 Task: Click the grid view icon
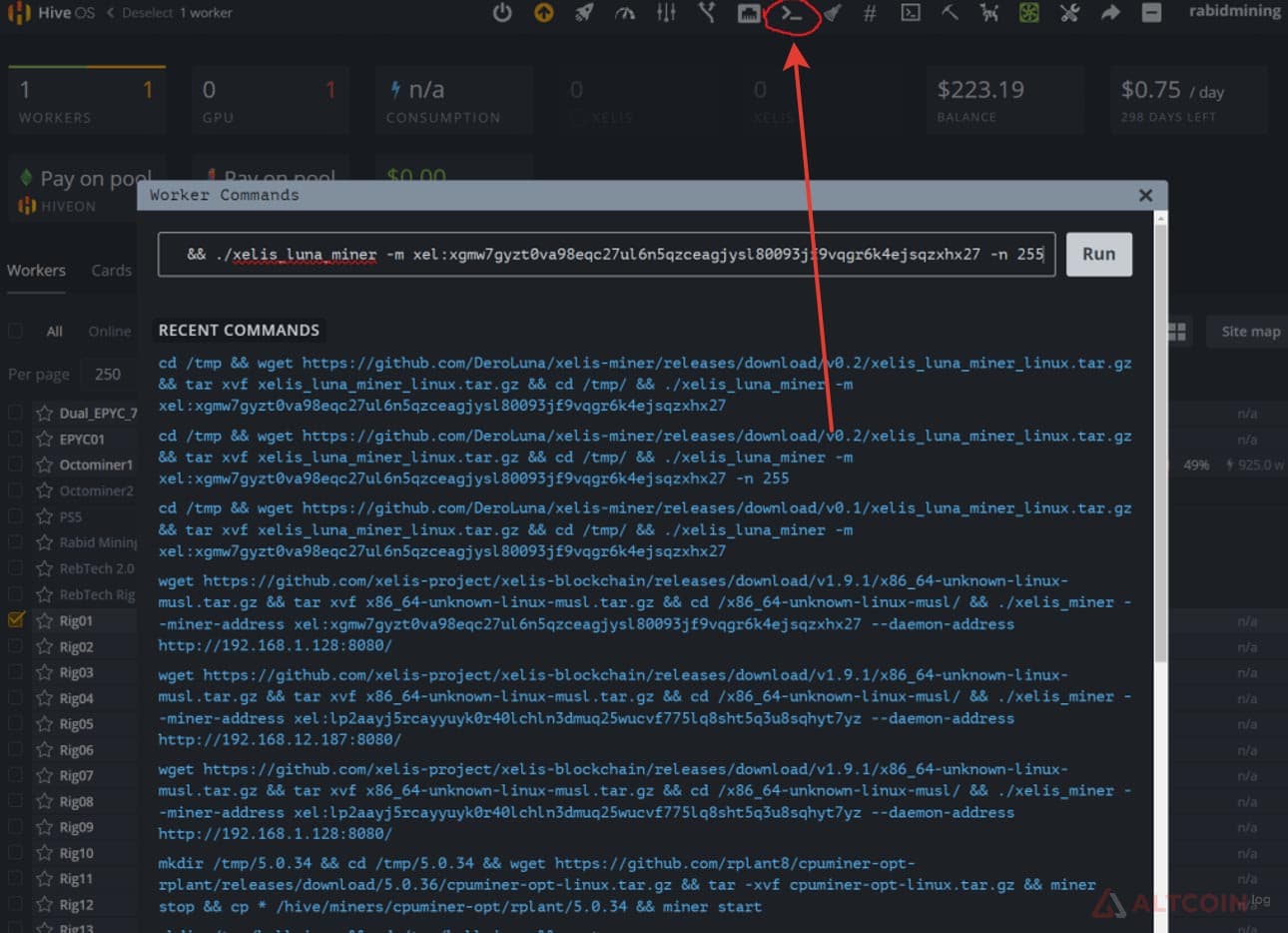click(x=1176, y=332)
